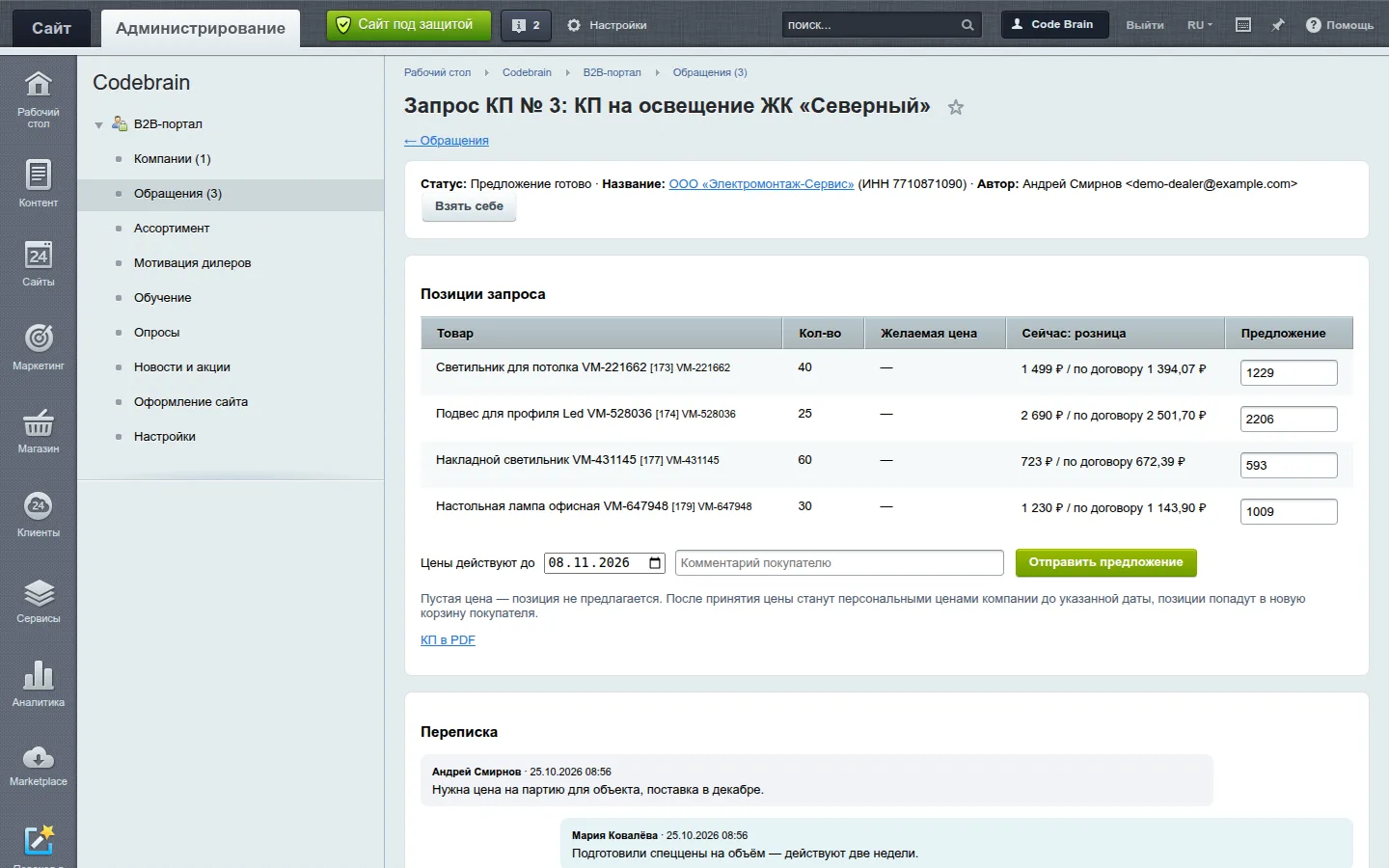
Task: Select Мотивация дилеров menu item
Action: pos(192,263)
